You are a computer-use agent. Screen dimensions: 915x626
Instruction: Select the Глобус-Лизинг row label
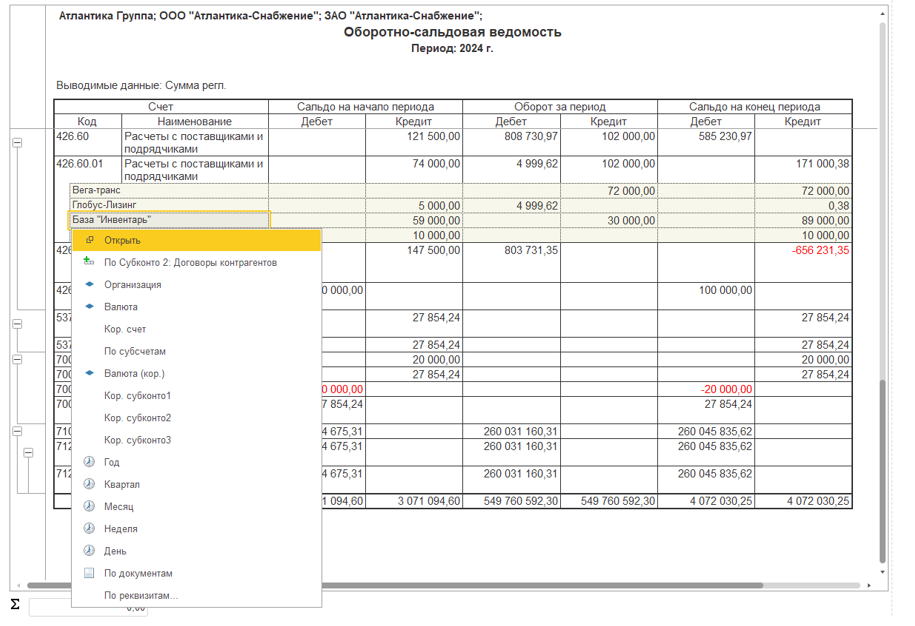click(104, 205)
